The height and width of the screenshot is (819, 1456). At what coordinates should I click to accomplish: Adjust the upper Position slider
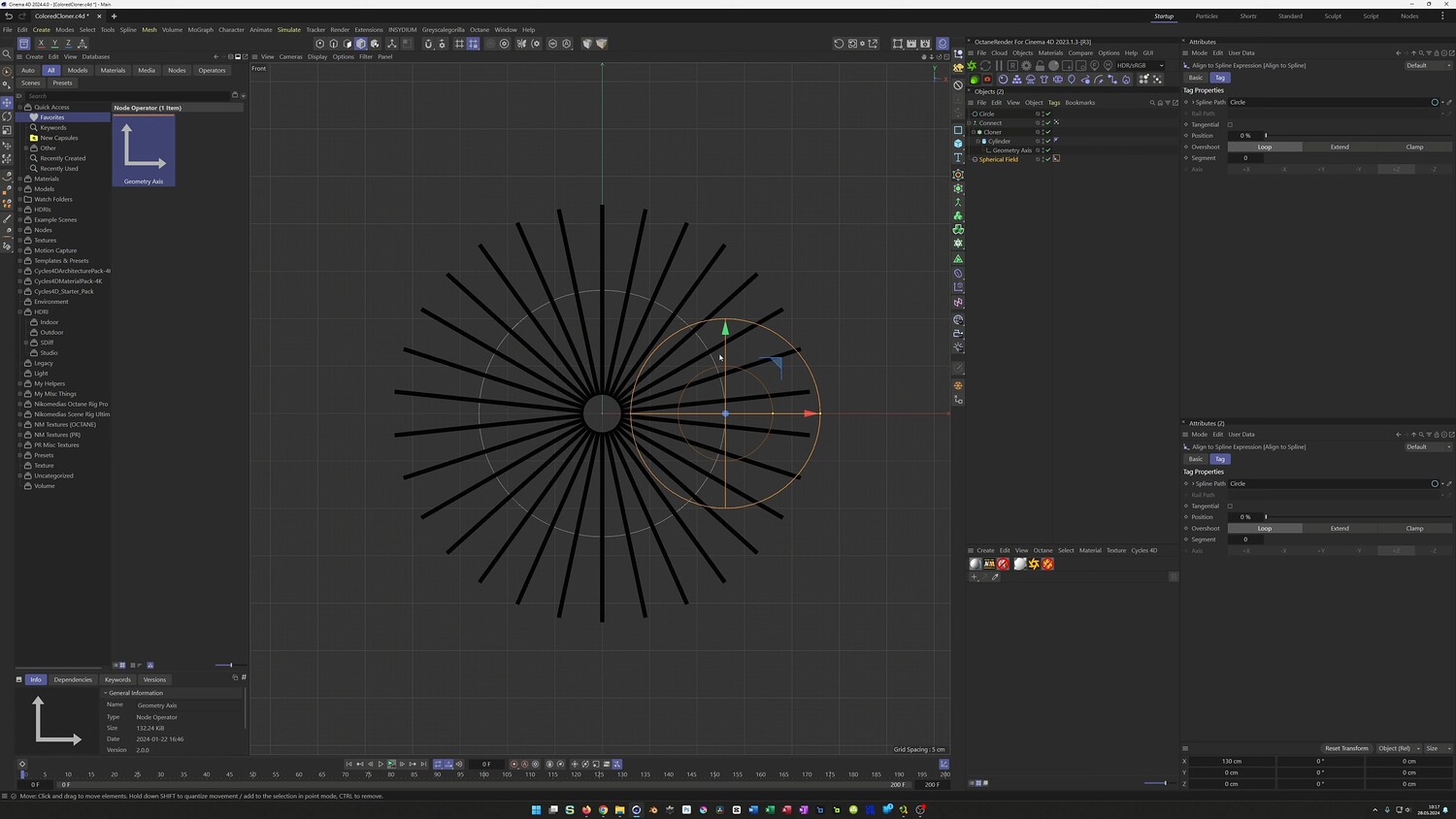click(1359, 136)
